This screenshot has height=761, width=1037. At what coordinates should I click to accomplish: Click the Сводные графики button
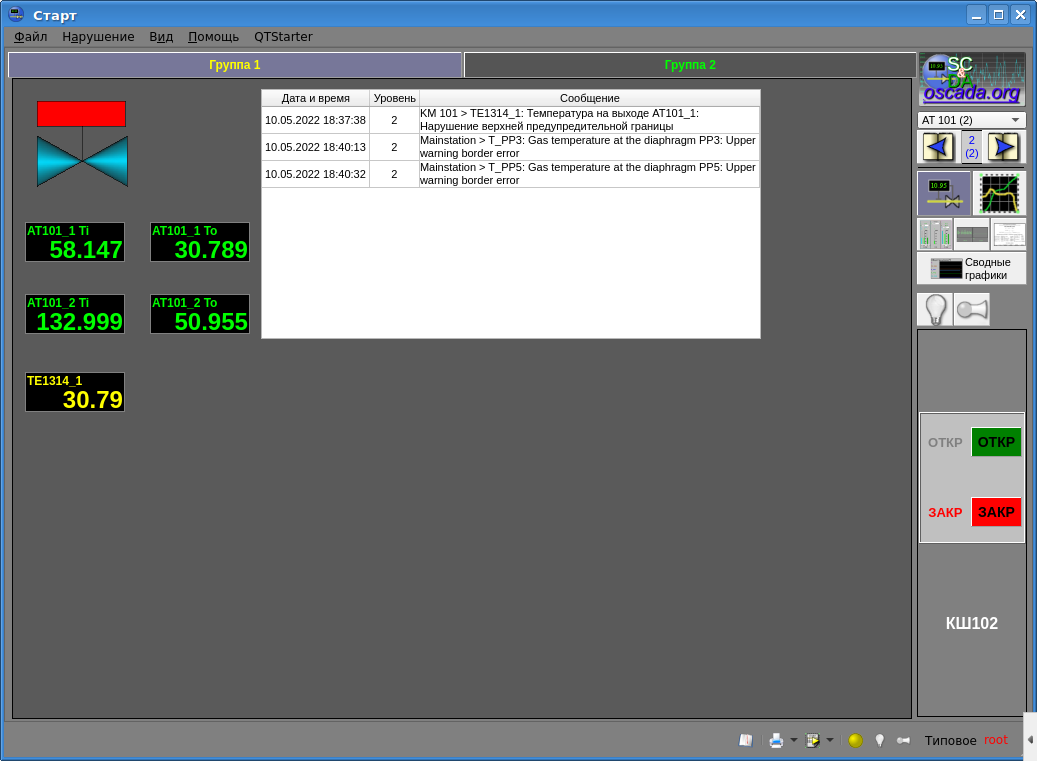[x=971, y=268]
